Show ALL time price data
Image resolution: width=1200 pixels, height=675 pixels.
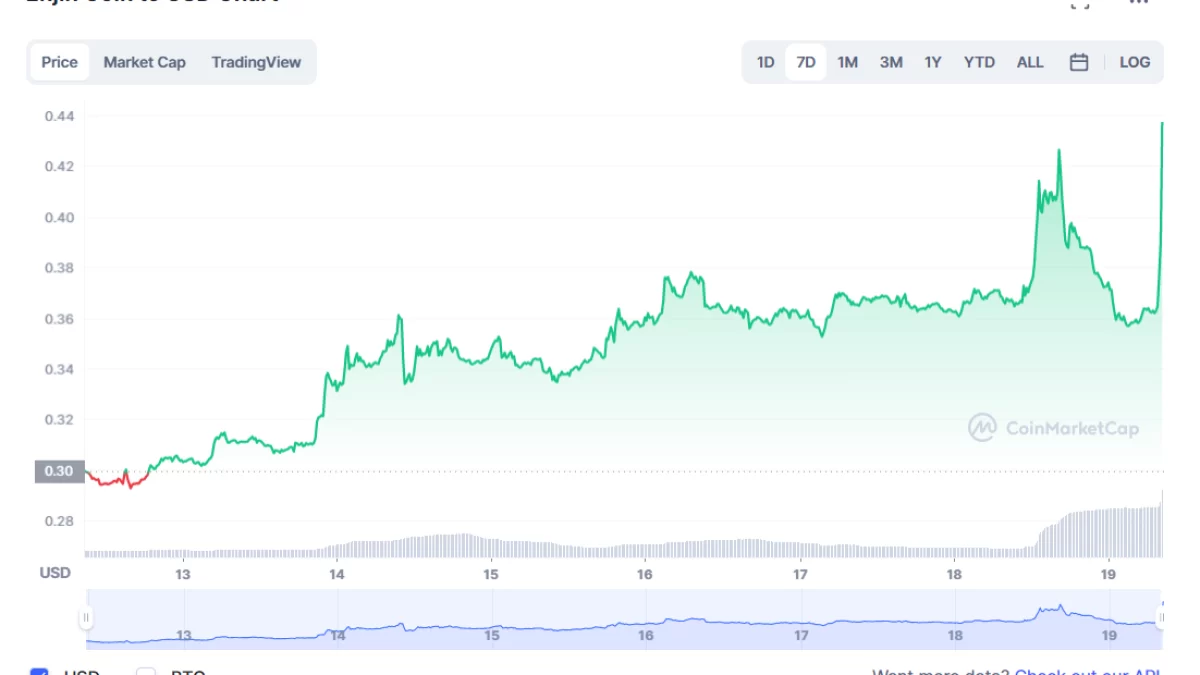click(1029, 62)
